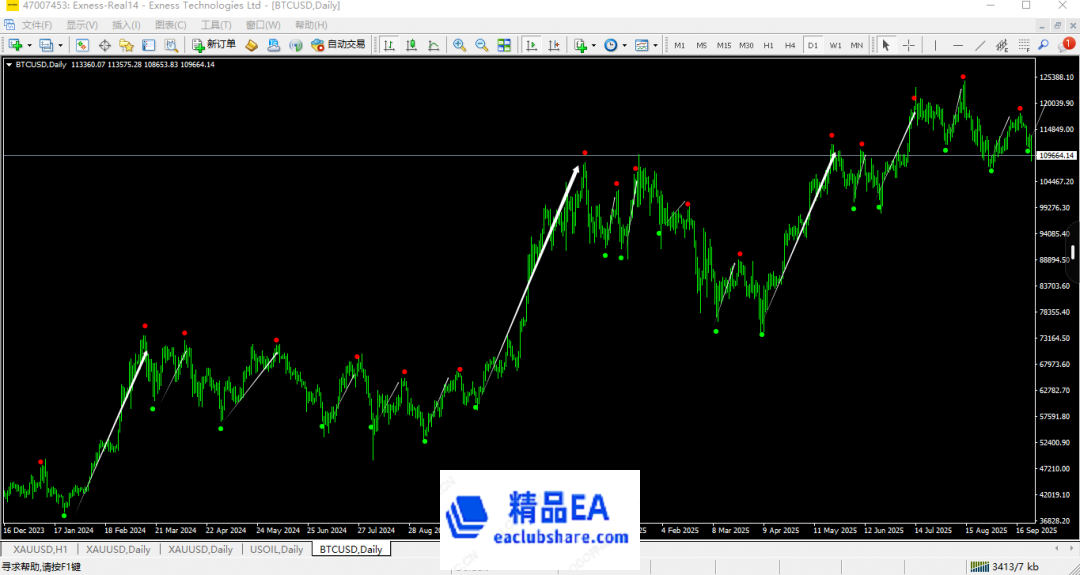The width and height of the screenshot is (1080, 575).
Task: Open the Profiles icon
Action: pyautogui.click(x=46, y=45)
